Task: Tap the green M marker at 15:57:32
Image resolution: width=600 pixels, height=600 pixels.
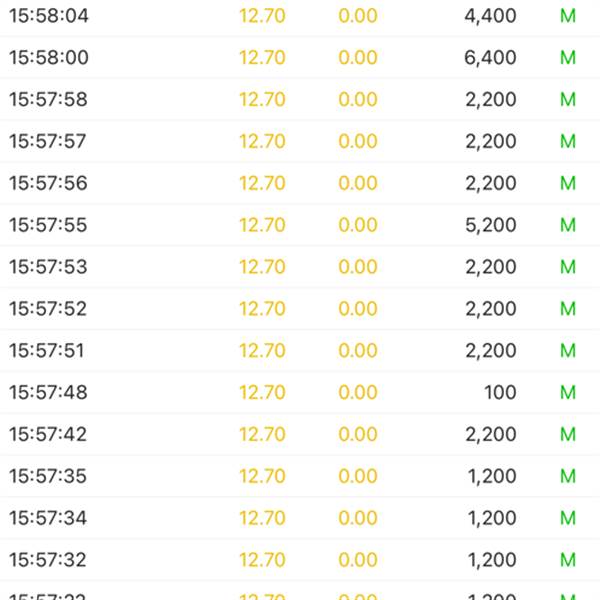Action: tap(568, 560)
